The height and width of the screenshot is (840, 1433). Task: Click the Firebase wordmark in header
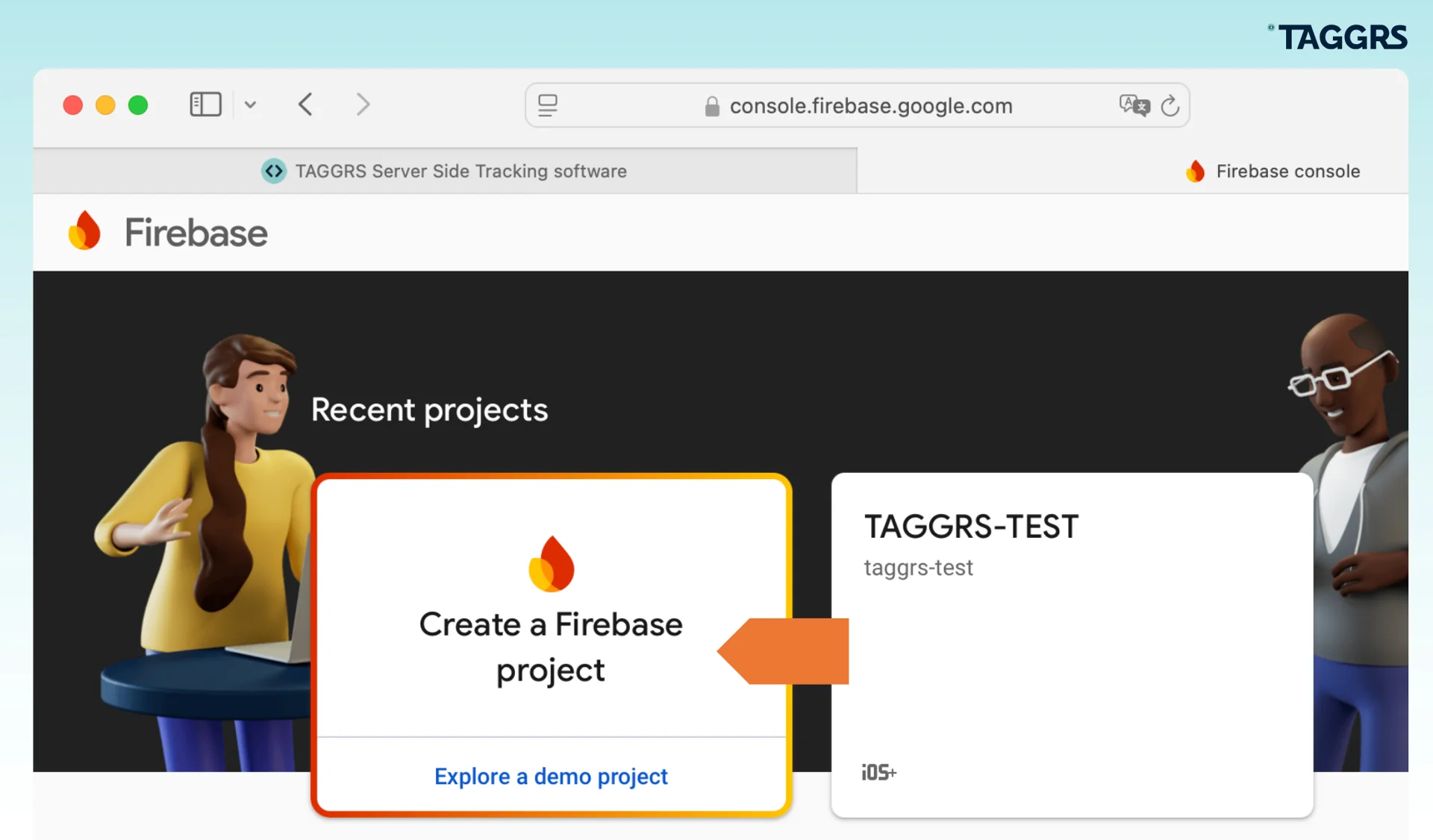[196, 232]
